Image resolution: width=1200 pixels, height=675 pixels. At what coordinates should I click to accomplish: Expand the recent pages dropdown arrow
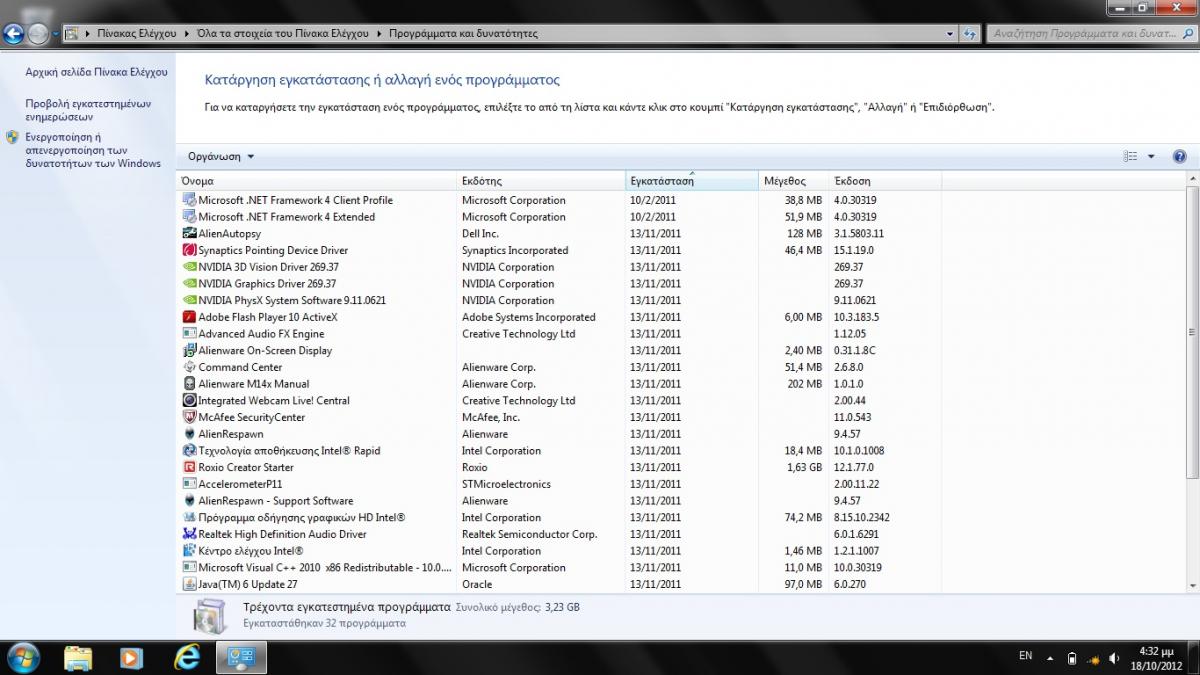coord(55,33)
